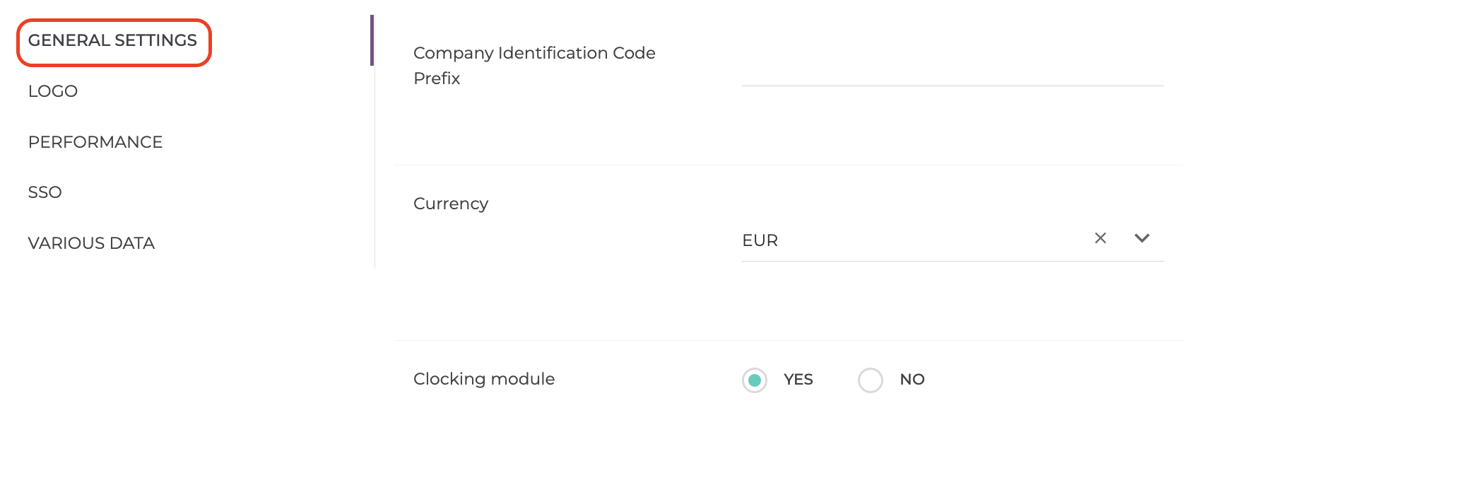
Task: Click the YES label text
Action: tap(798, 380)
